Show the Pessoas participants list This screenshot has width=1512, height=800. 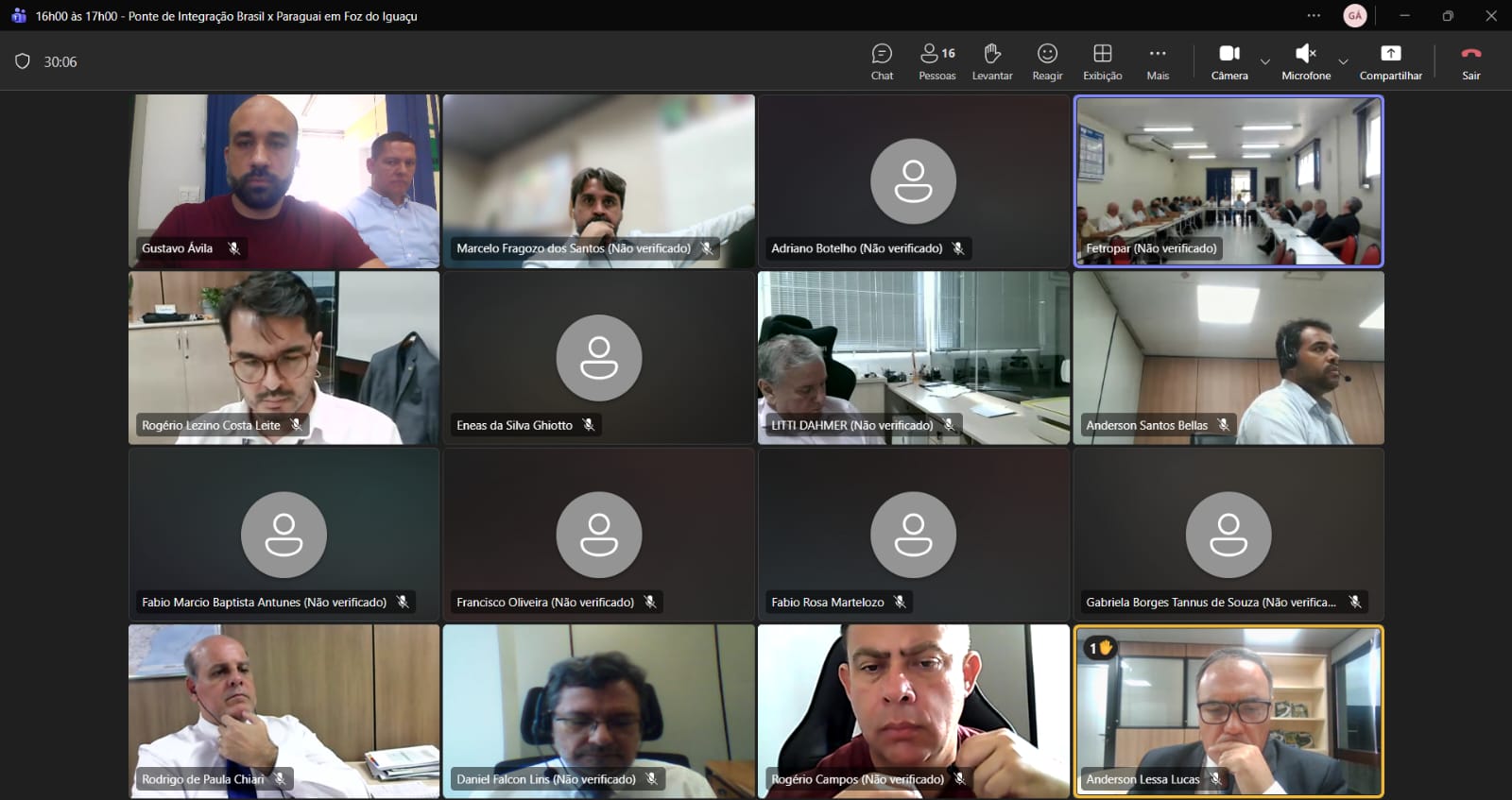pyautogui.click(x=936, y=61)
